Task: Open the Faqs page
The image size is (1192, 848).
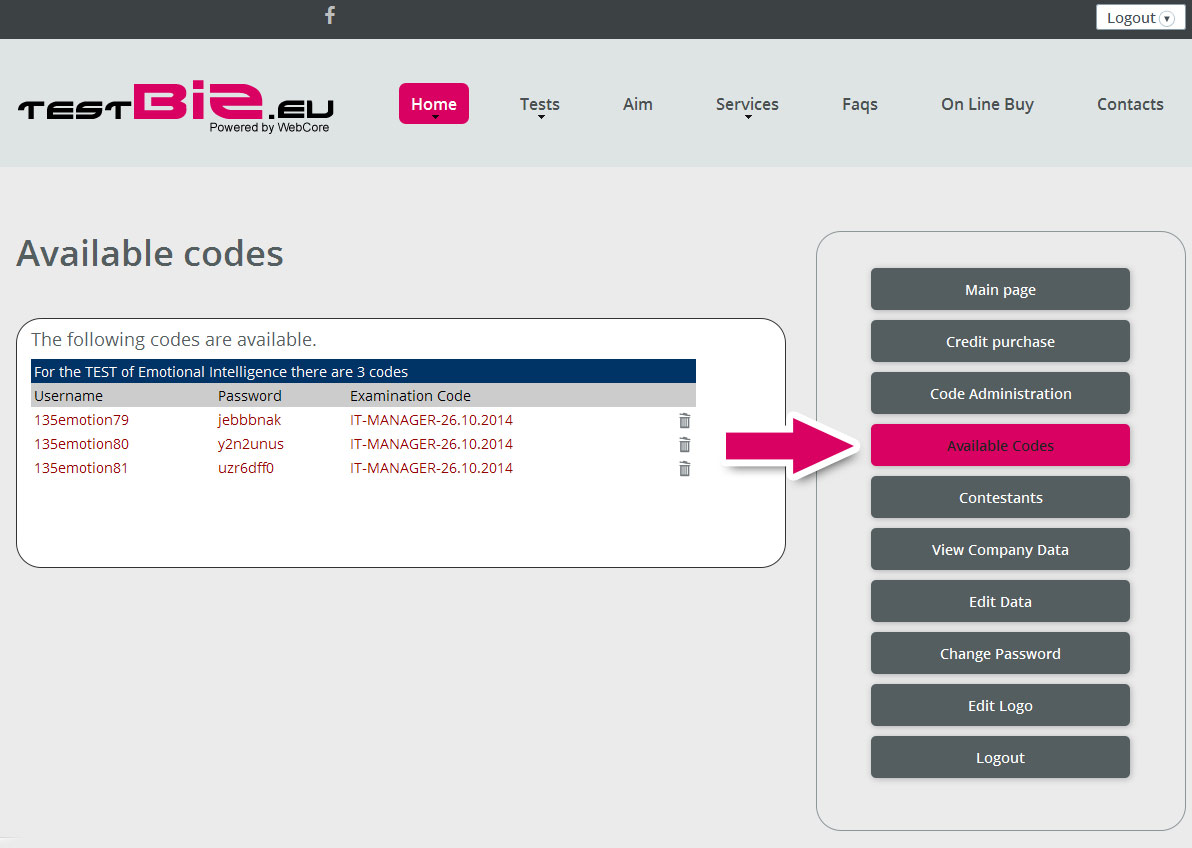Action: click(859, 104)
